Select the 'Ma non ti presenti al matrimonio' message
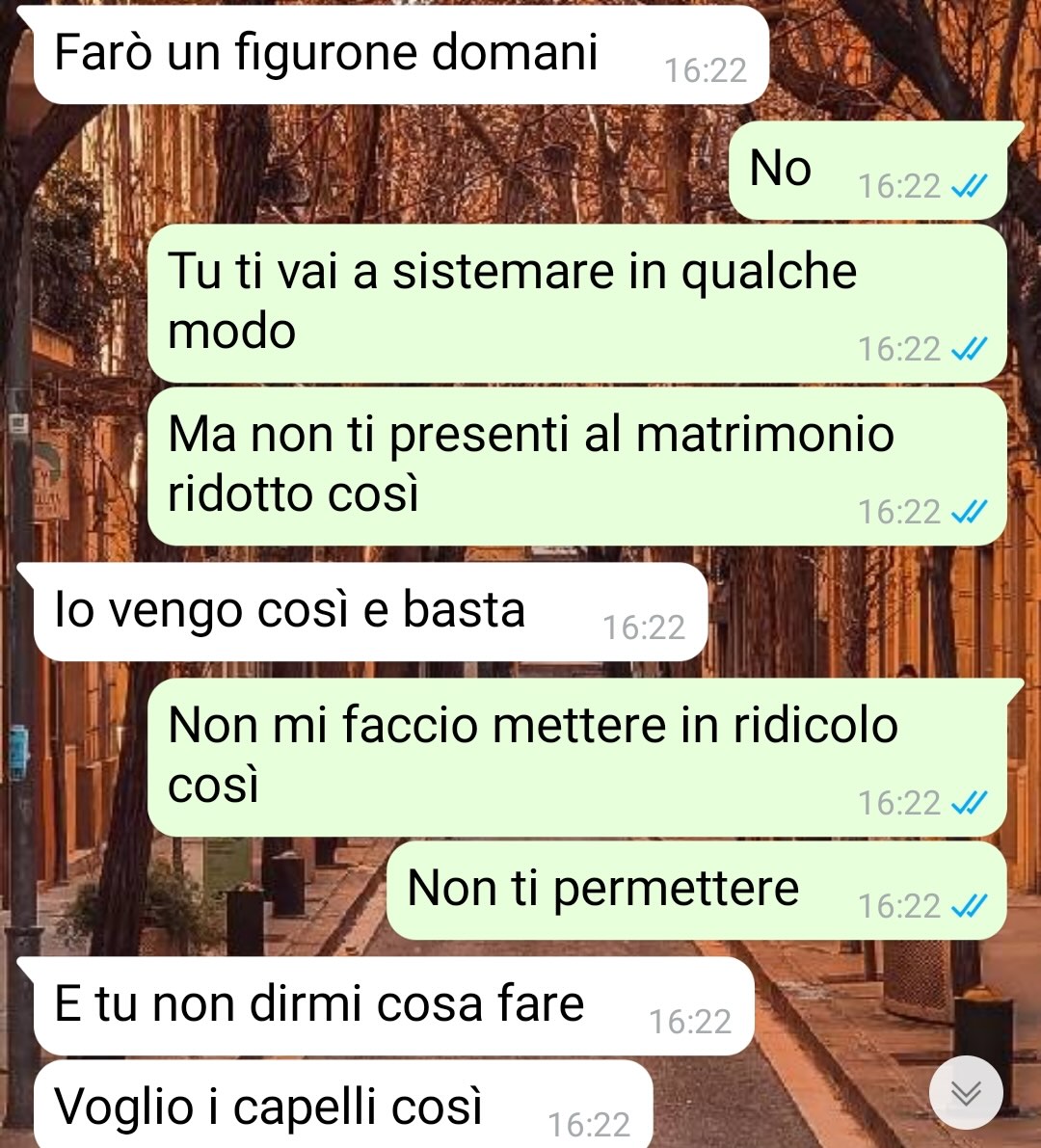The height and width of the screenshot is (1148, 1041). 576,467
